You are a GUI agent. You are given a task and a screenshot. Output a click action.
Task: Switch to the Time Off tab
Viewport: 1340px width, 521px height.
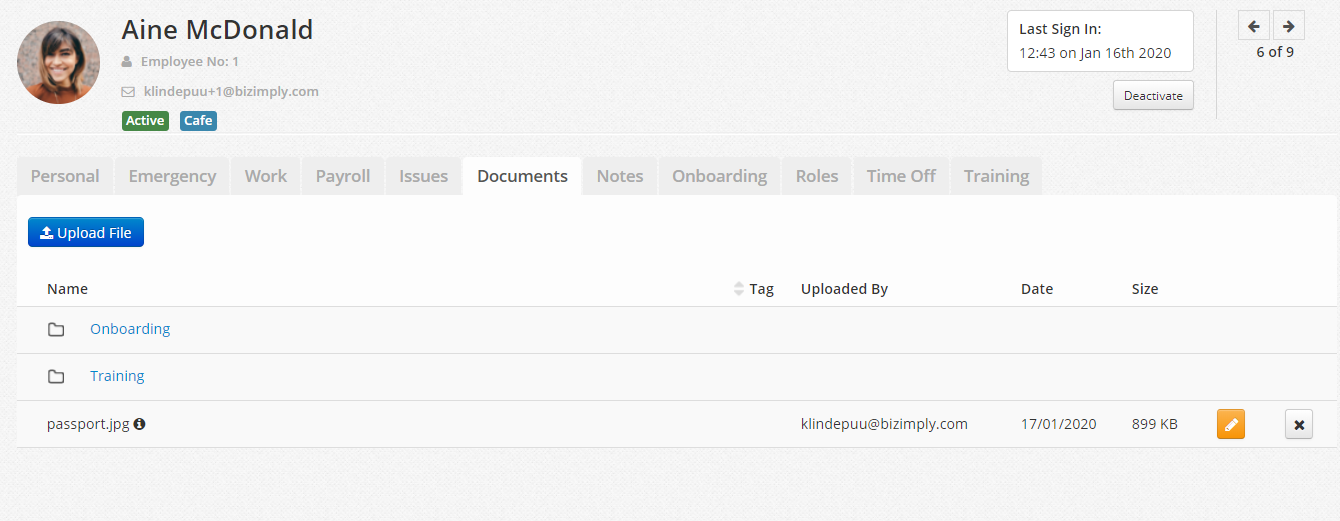click(901, 176)
